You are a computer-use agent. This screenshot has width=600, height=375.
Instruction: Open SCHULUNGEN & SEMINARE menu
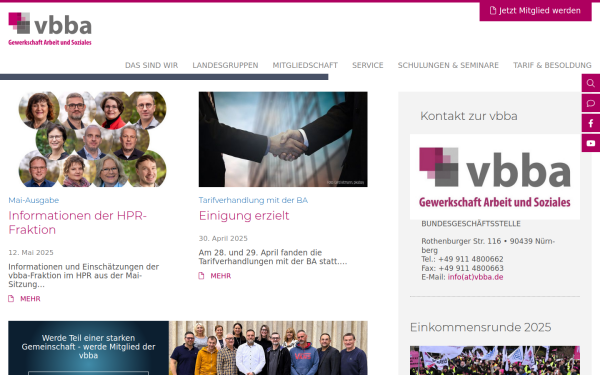coord(448,65)
